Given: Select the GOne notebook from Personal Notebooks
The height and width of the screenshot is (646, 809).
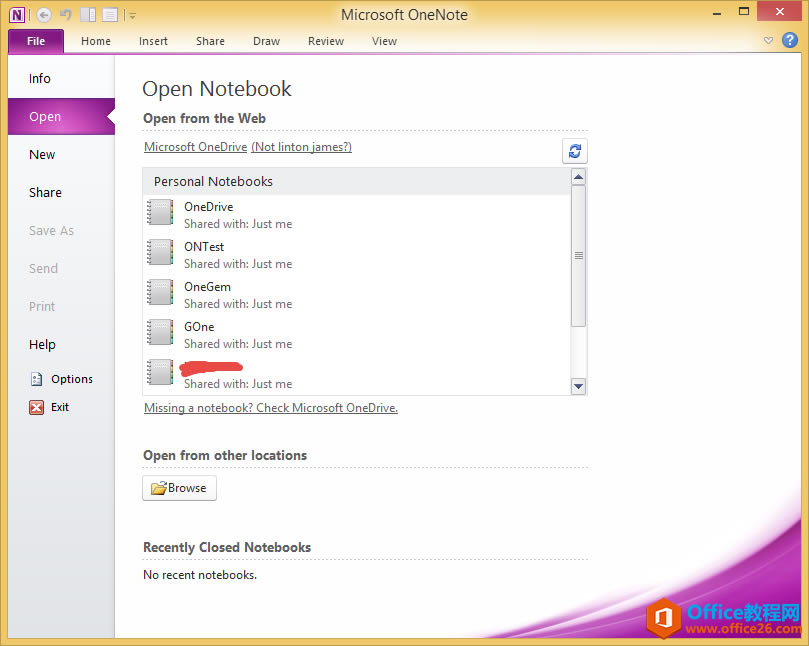Looking at the screenshot, I should 199,327.
